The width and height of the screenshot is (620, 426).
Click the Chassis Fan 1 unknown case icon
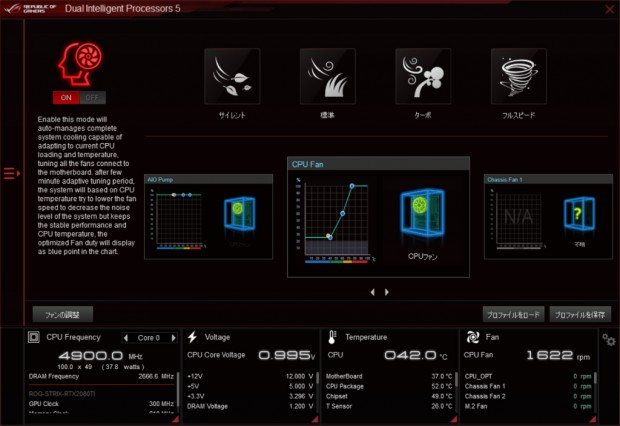pyautogui.click(x=579, y=214)
